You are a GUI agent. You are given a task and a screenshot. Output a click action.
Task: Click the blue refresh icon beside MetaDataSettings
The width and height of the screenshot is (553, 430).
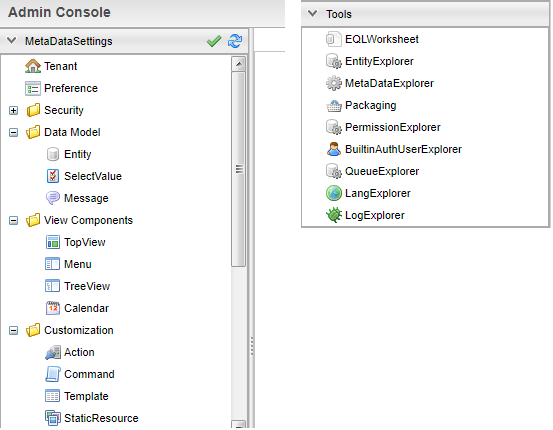pyautogui.click(x=235, y=41)
